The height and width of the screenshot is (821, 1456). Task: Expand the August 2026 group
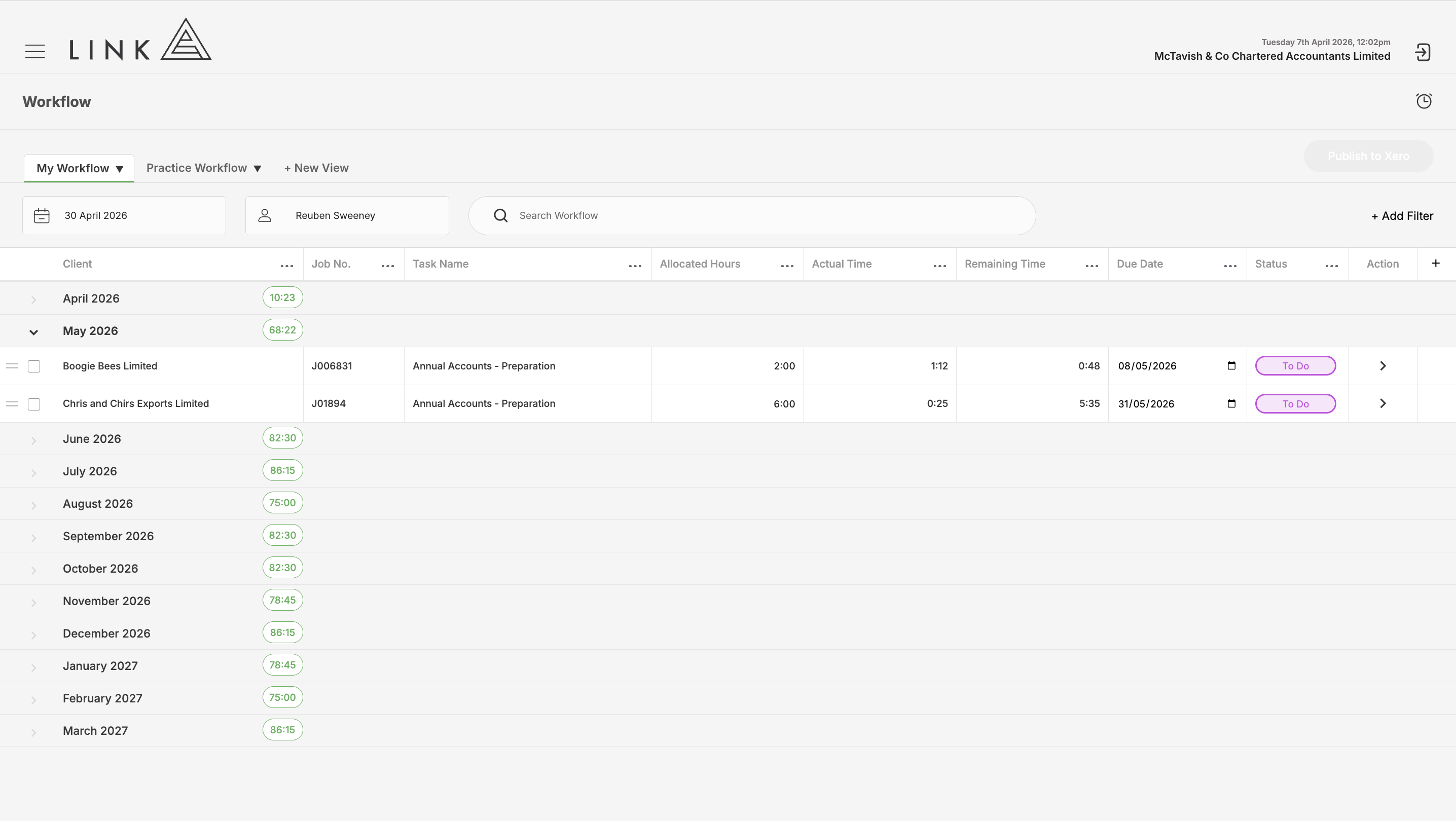[x=33, y=505]
